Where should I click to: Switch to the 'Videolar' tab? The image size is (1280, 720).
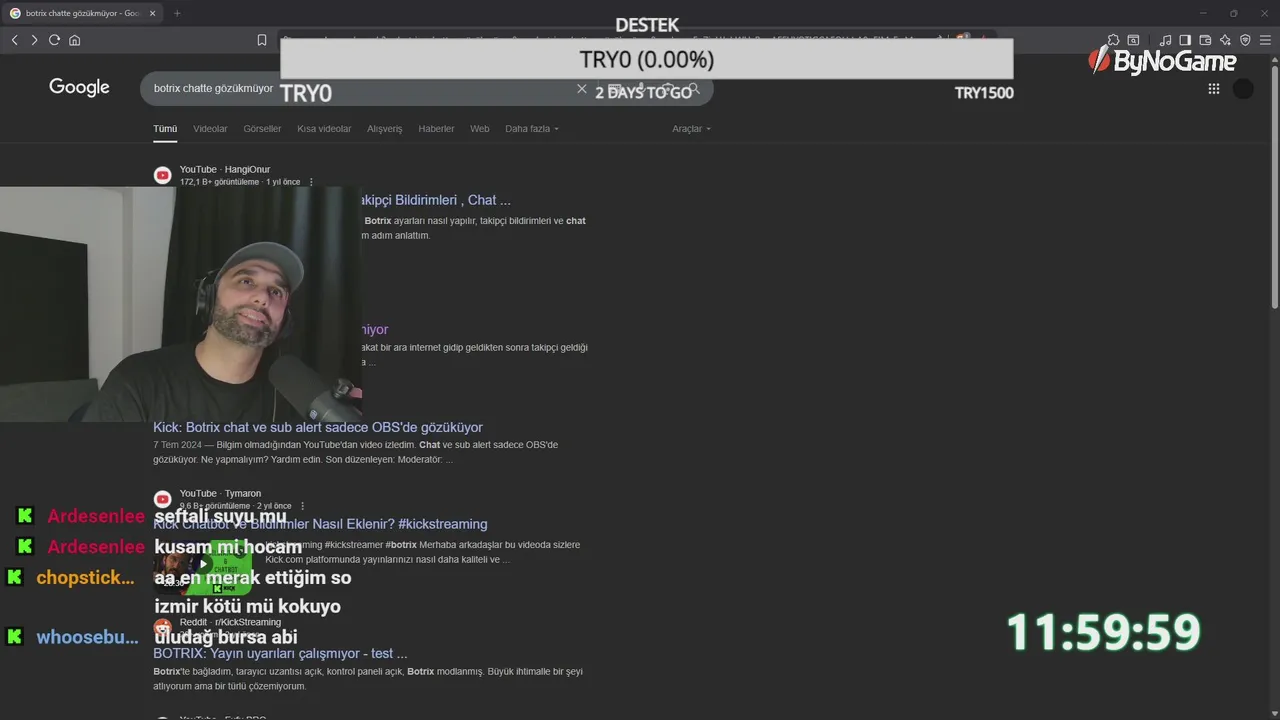click(x=210, y=128)
